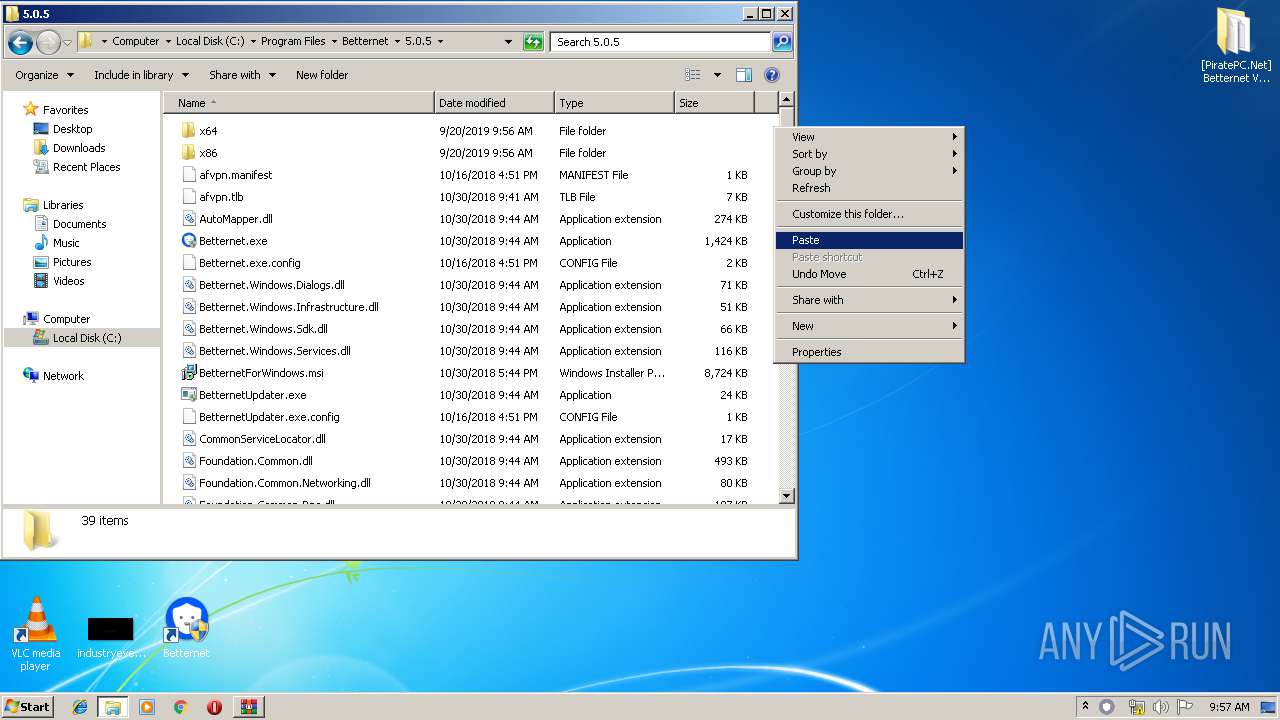Open the Organize dropdown menu
Image resolution: width=1280 pixels, height=720 pixels.
[x=44, y=75]
